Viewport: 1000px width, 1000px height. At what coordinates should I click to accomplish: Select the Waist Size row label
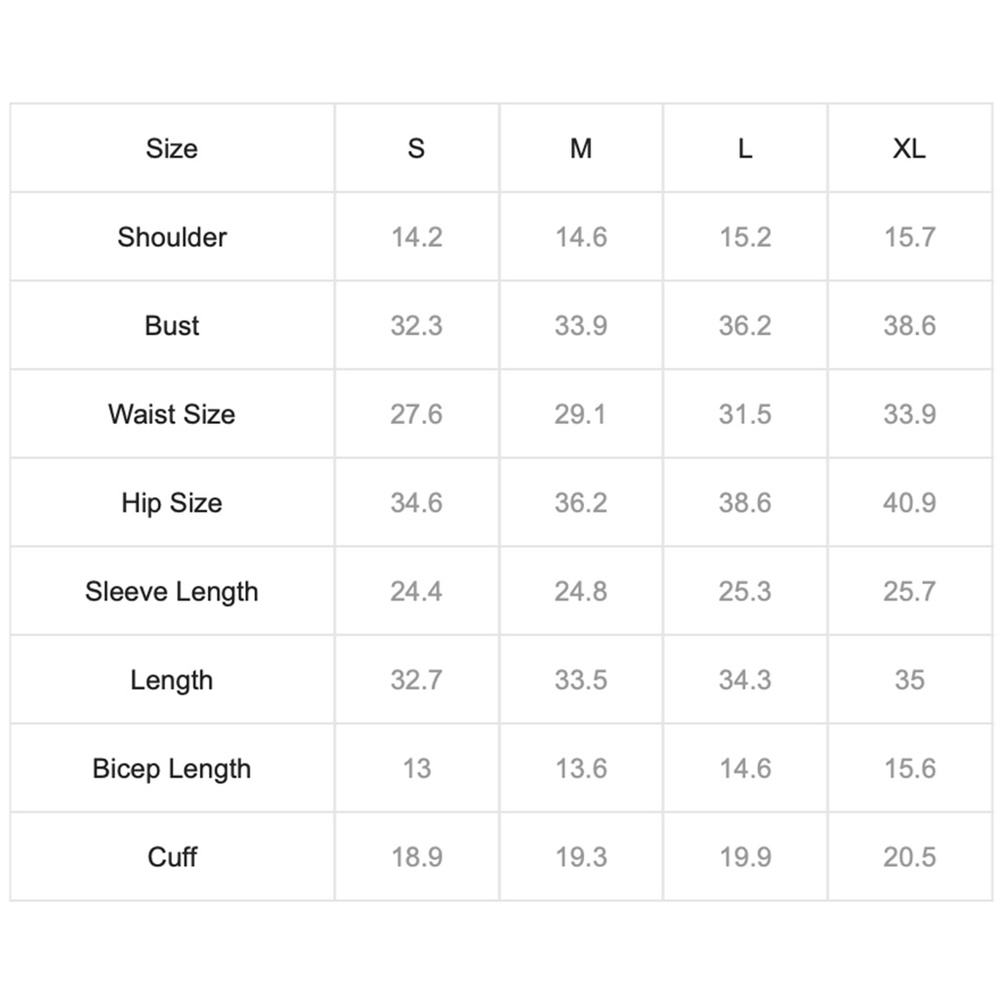[172, 415]
